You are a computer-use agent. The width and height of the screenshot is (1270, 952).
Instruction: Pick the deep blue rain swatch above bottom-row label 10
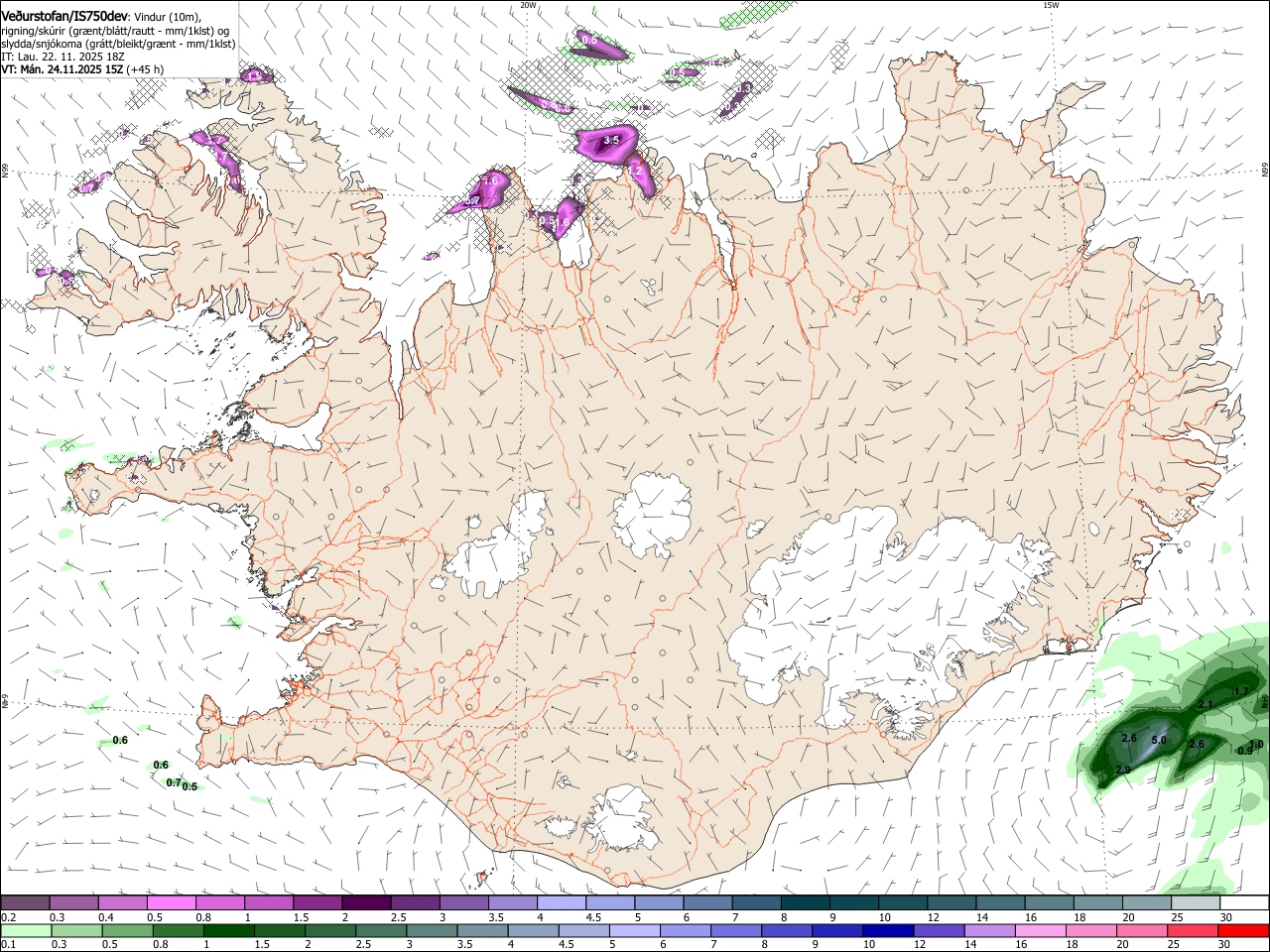pyautogui.click(x=887, y=930)
